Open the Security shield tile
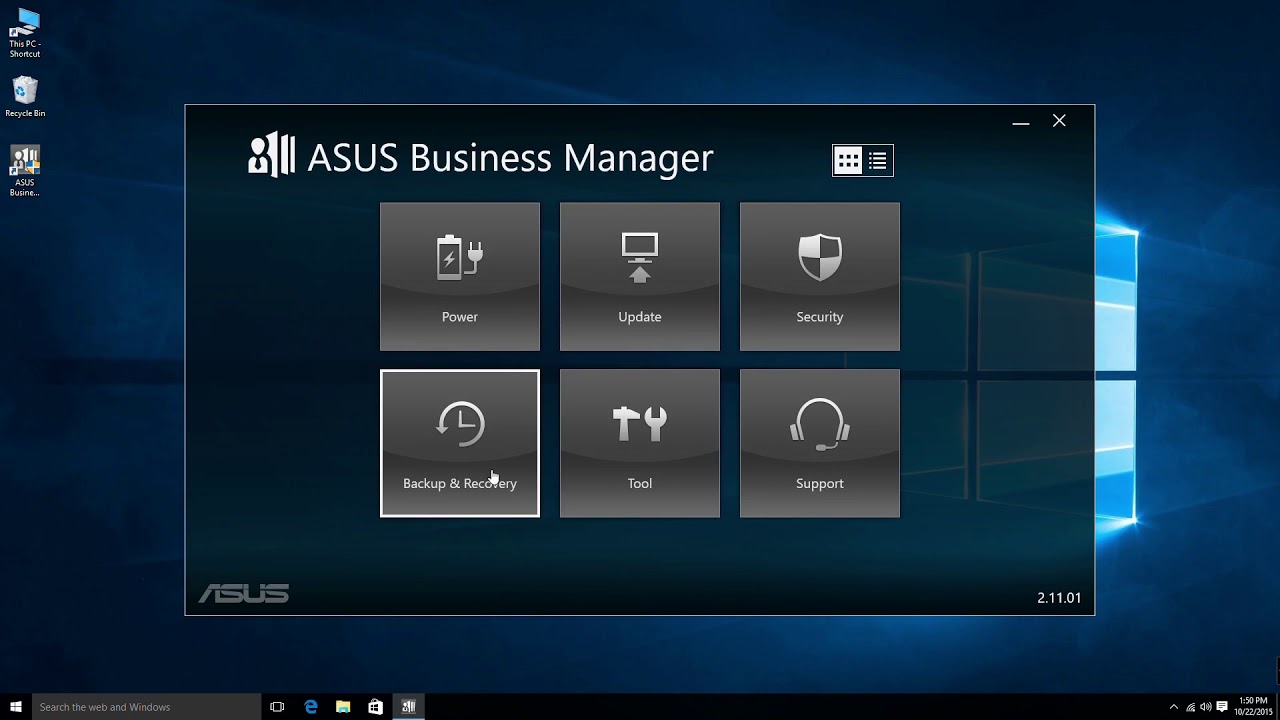This screenshot has height=720, width=1280. point(819,277)
